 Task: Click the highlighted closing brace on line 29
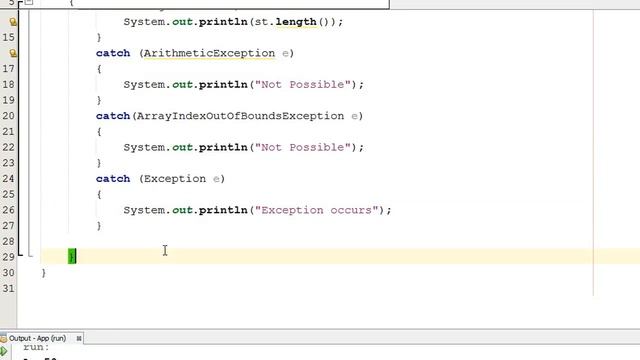(72, 256)
